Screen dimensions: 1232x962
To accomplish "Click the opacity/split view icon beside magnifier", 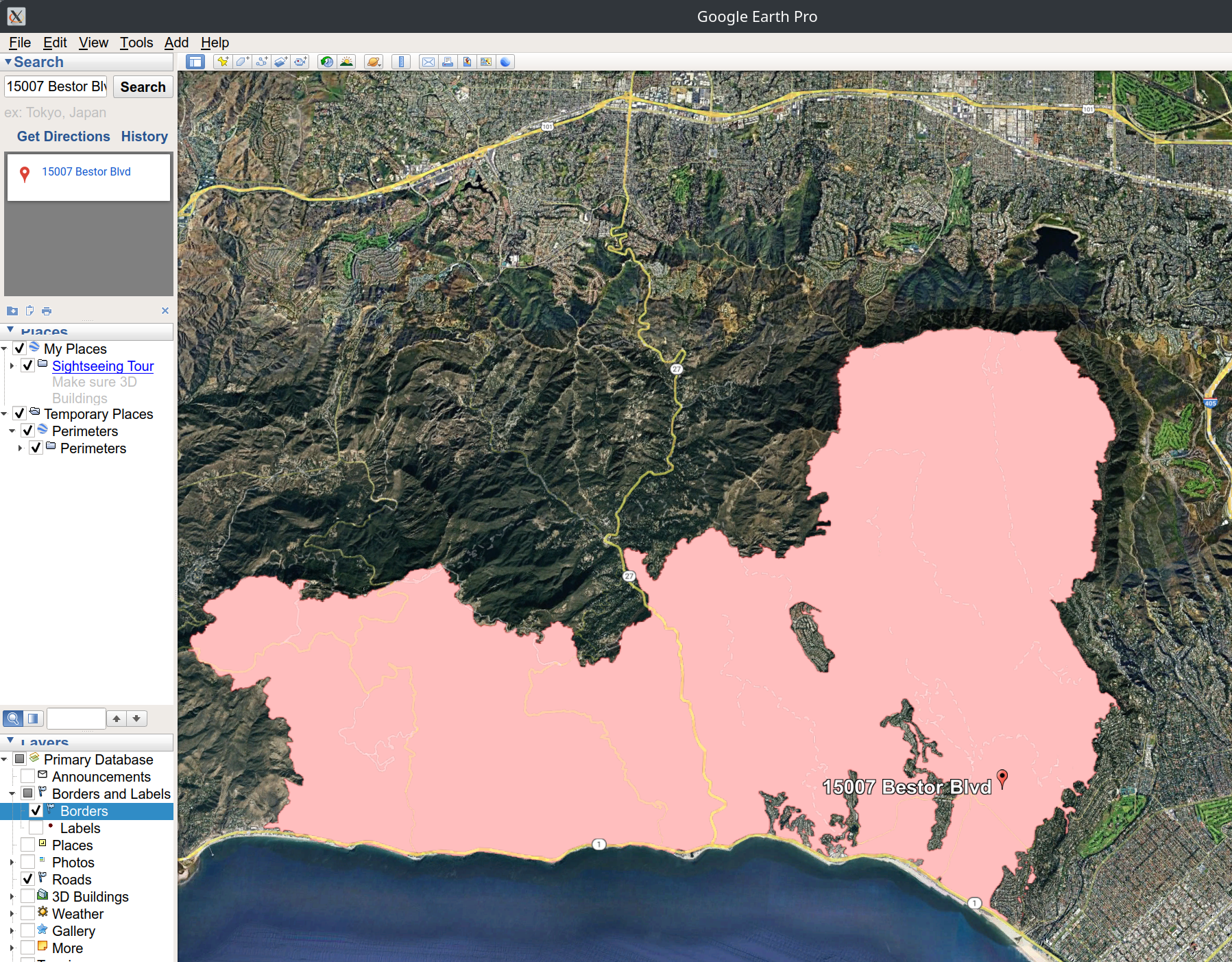I will point(33,719).
